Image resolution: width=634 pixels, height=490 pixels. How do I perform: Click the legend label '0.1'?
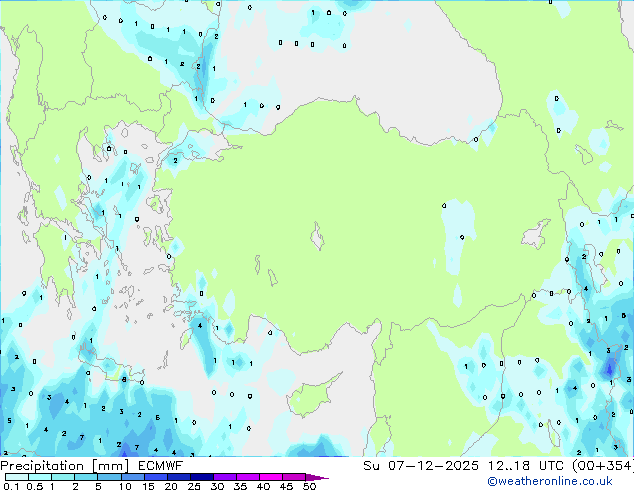point(11,486)
